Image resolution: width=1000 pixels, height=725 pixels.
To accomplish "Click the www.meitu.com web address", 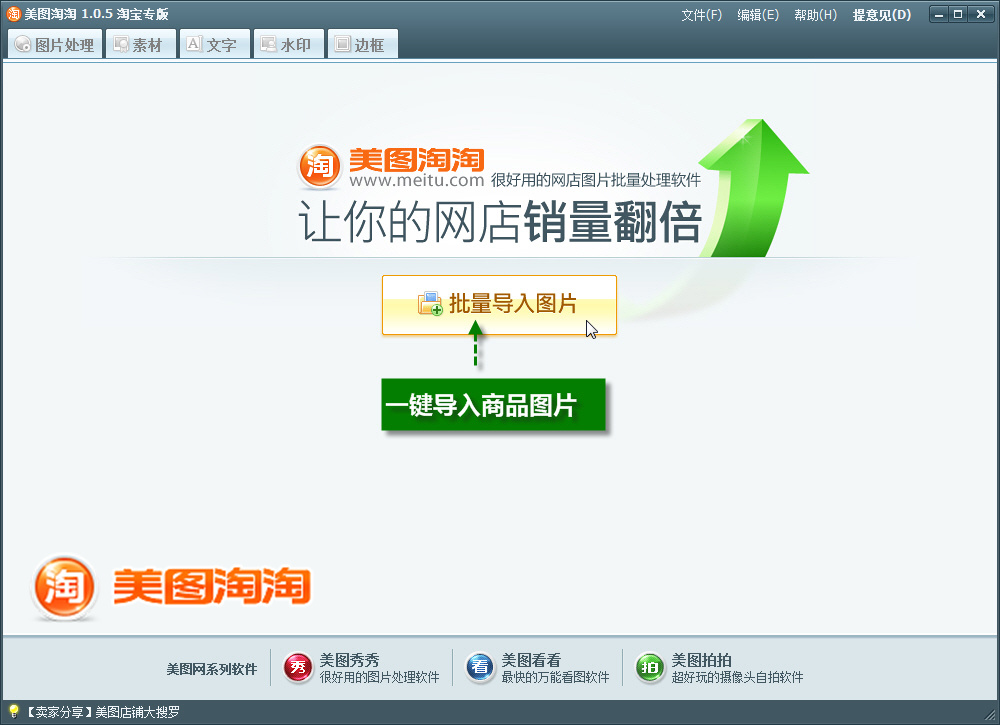I will tap(416, 180).
